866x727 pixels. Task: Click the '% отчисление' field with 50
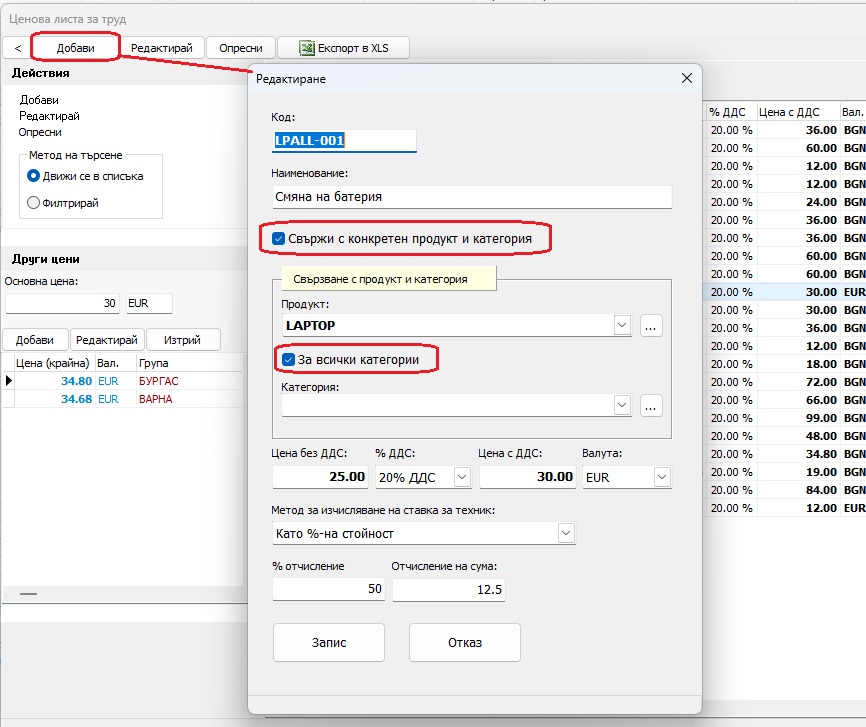tap(328, 589)
